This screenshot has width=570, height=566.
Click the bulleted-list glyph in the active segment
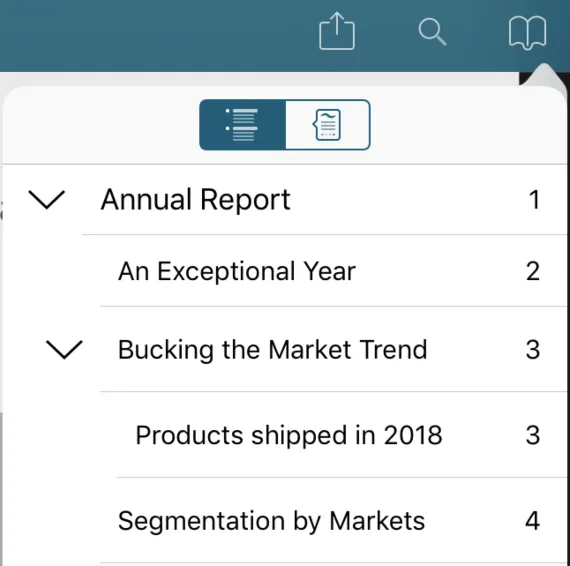(242, 125)
